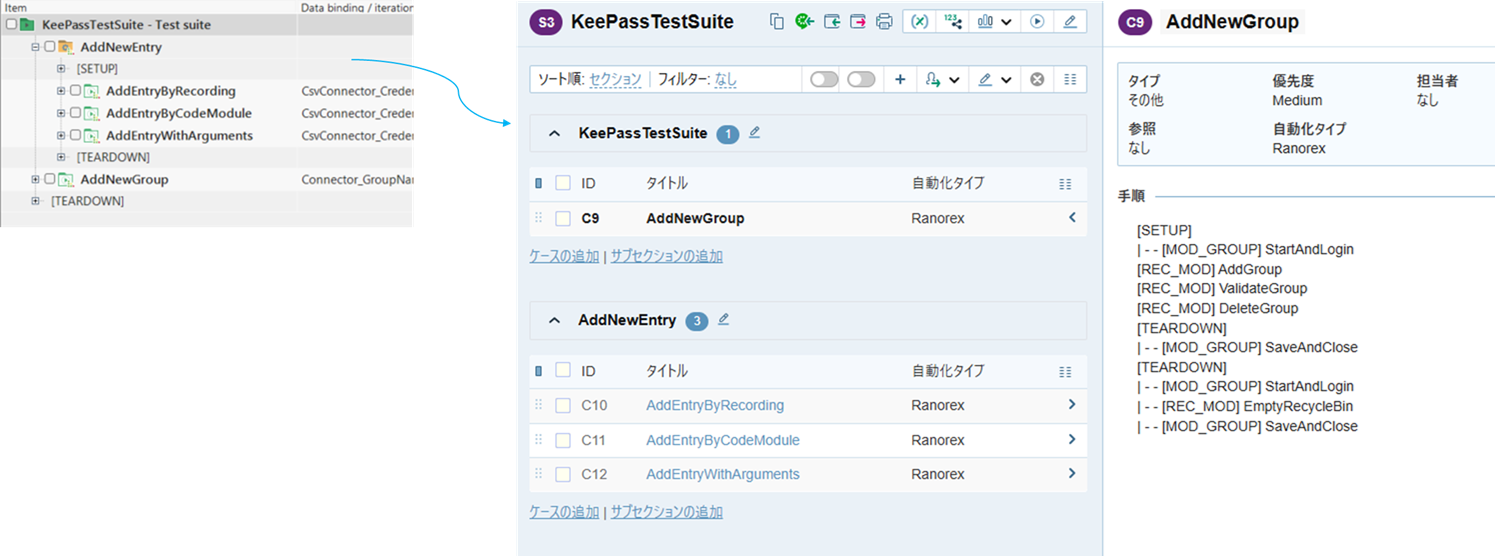Select the [SETUP] item under AddNewEntry
1495x556 pixels.
click(97, 69)
